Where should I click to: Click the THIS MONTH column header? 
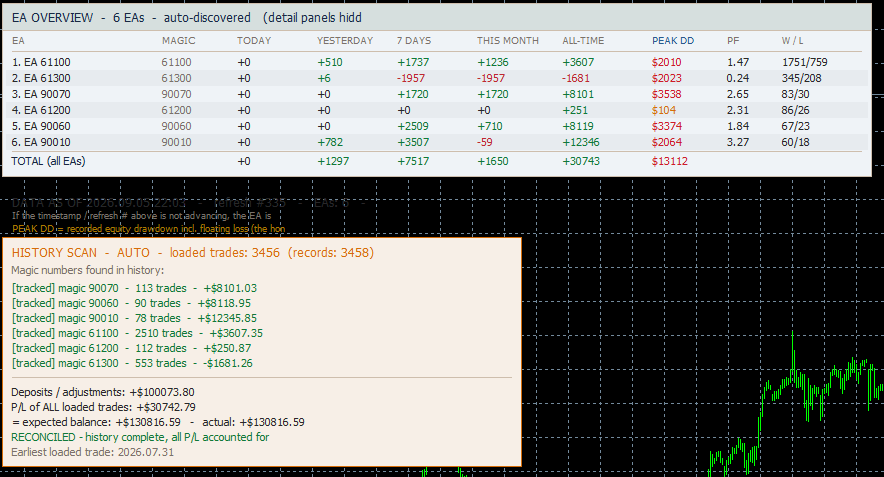click(x=508, y=41)
